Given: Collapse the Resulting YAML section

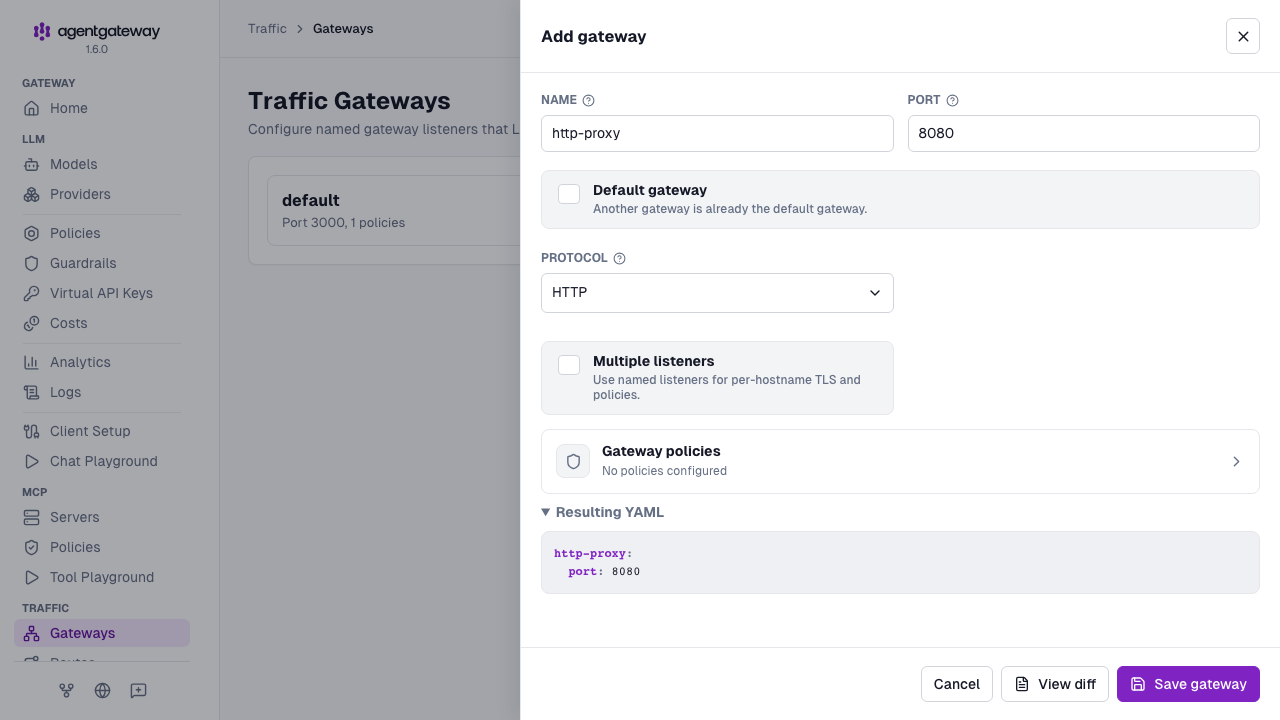Looking at the screenshot, I should coord(603,512).
